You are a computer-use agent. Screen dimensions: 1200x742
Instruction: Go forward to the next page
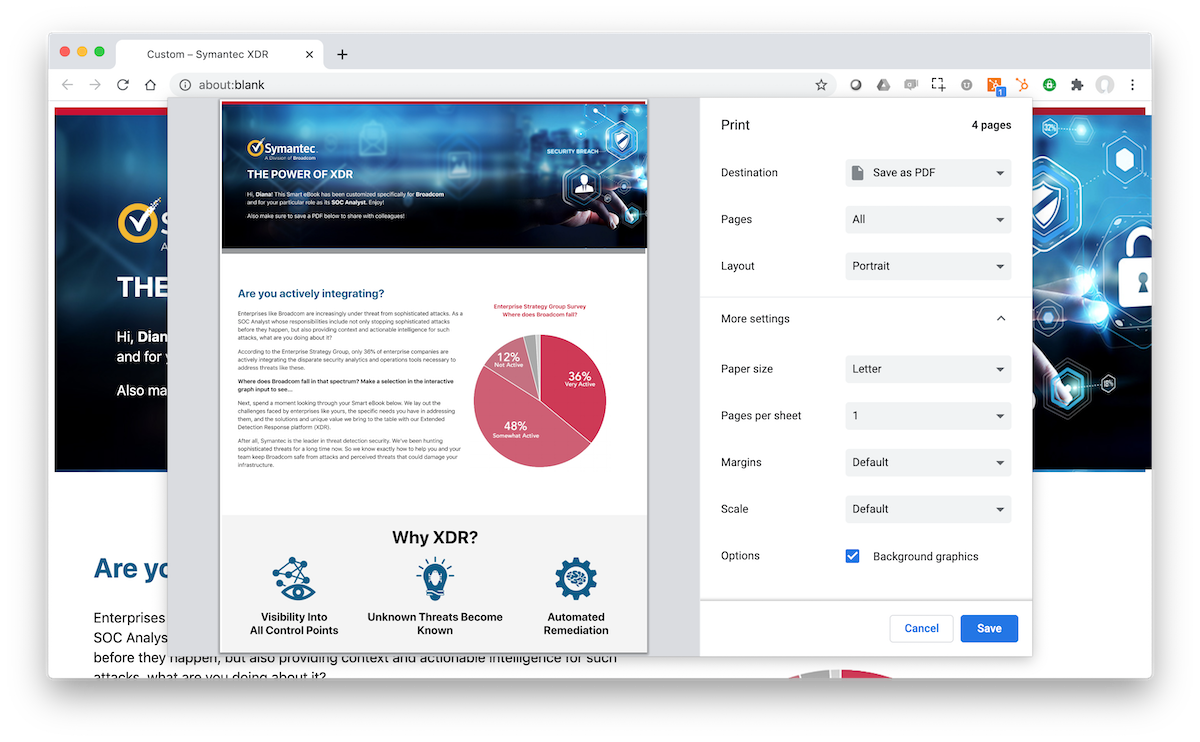click(95, 85)
